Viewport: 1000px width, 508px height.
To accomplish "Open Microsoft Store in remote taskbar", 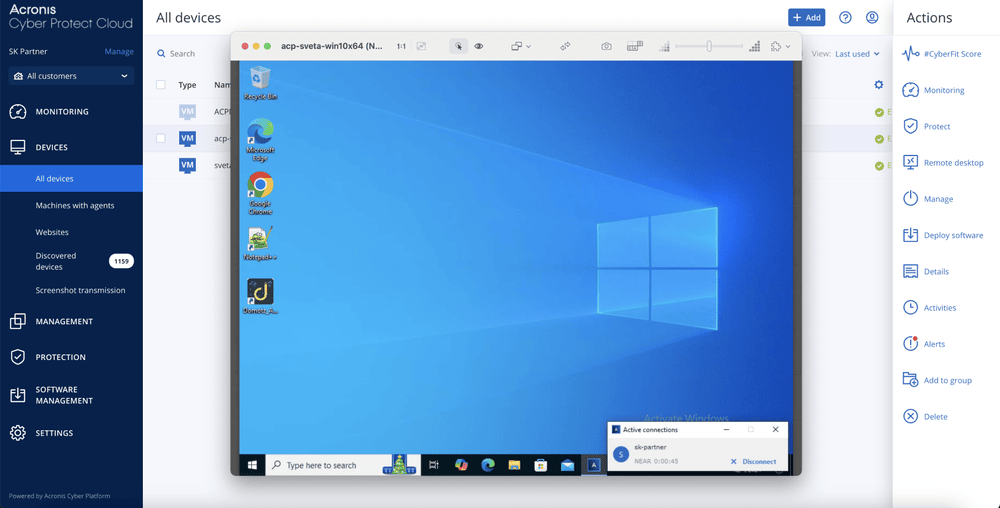I will 541,465.
